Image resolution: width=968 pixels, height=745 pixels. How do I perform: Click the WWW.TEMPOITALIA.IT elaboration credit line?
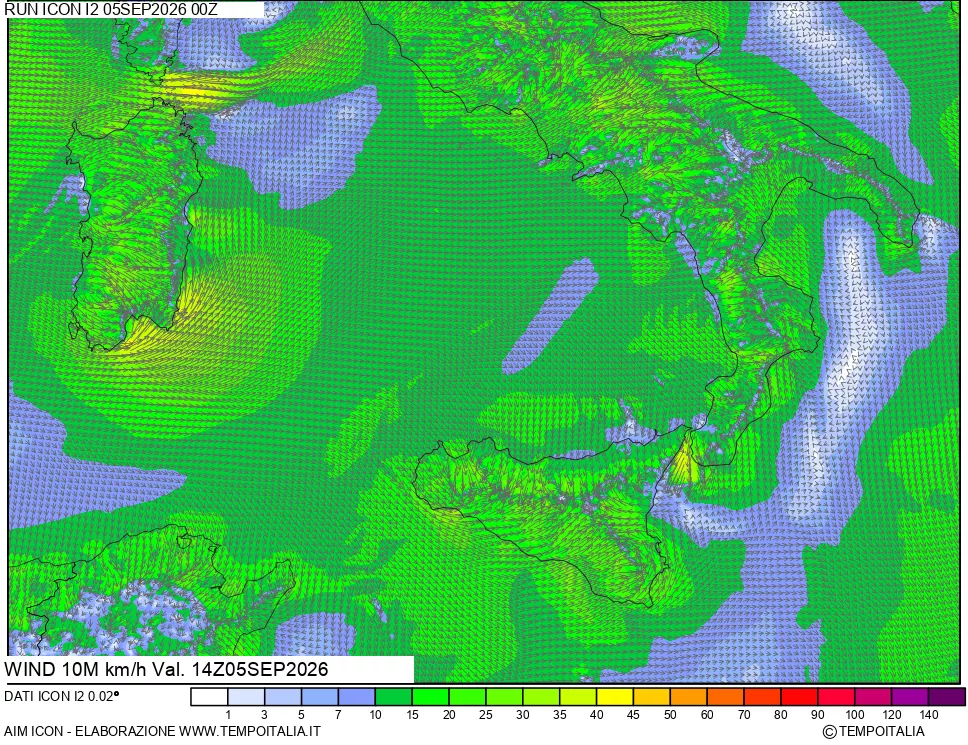(x=162, y=731)
